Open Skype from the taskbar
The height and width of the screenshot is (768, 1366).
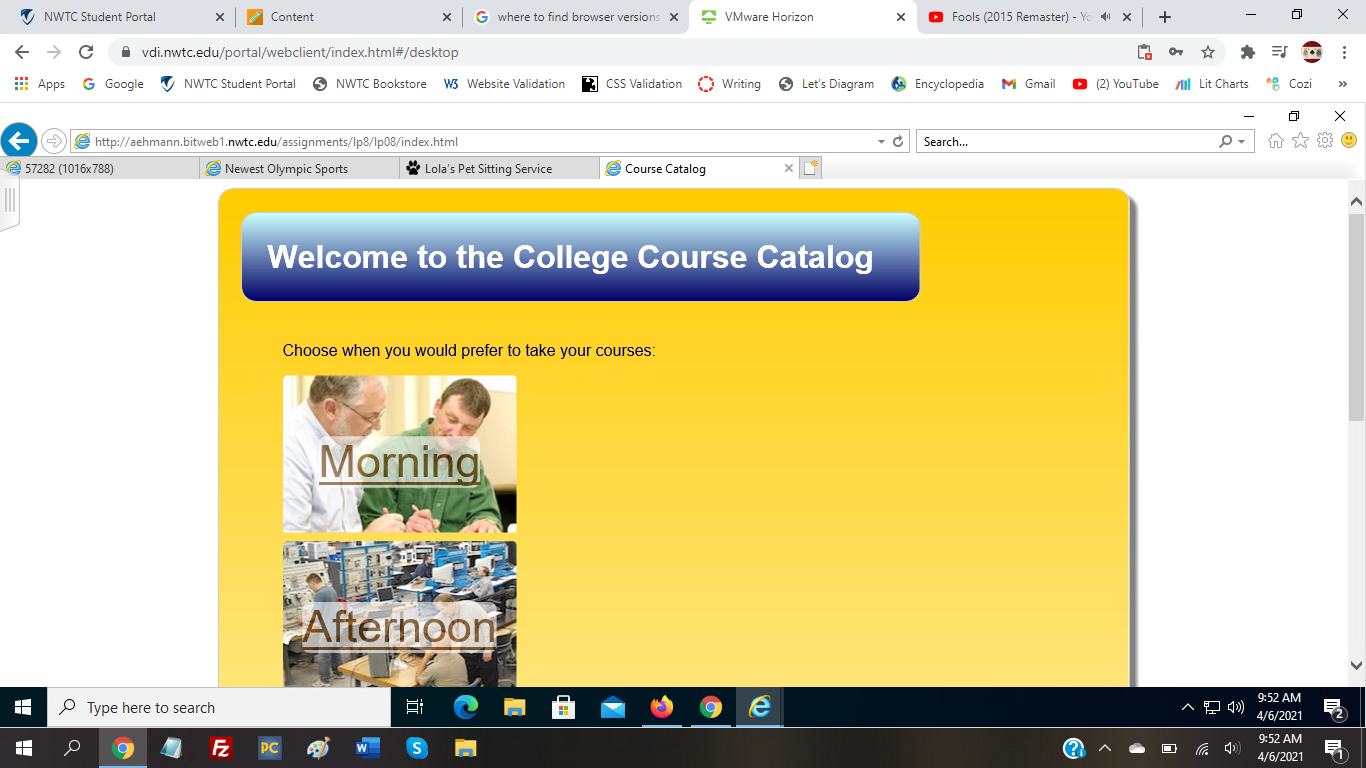coord(417,747)
